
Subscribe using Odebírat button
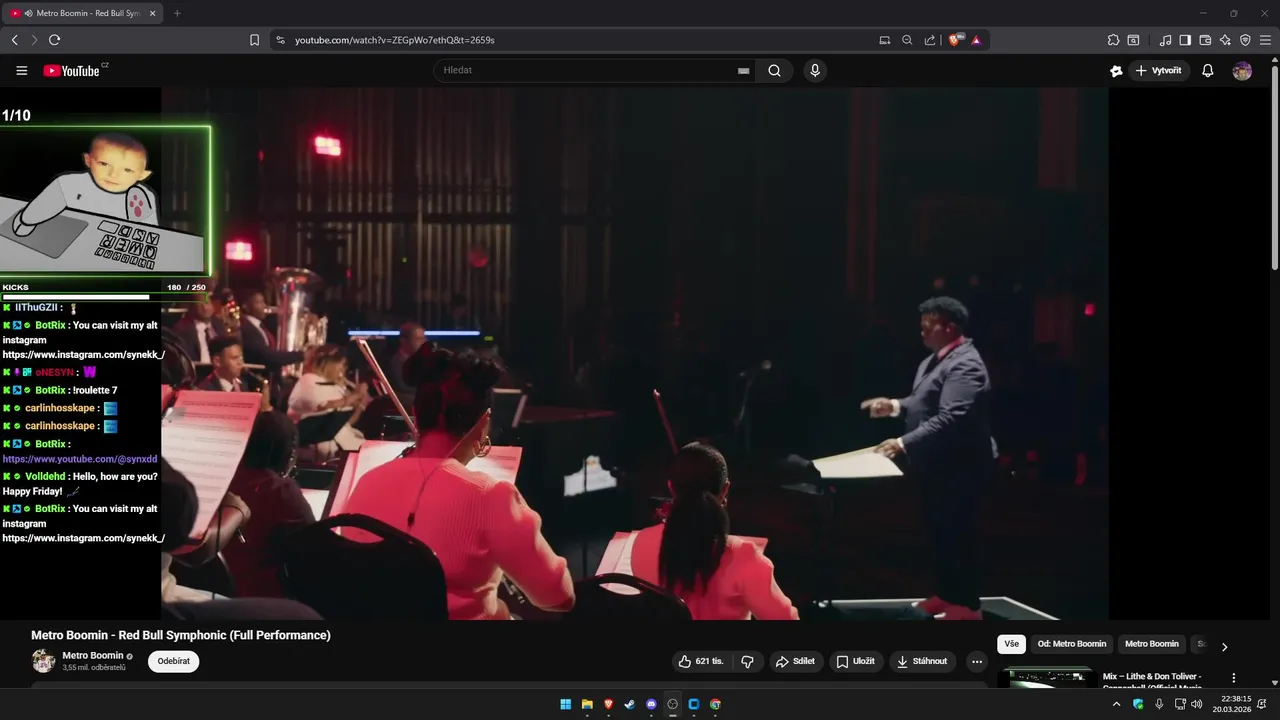tap(173, 661)
